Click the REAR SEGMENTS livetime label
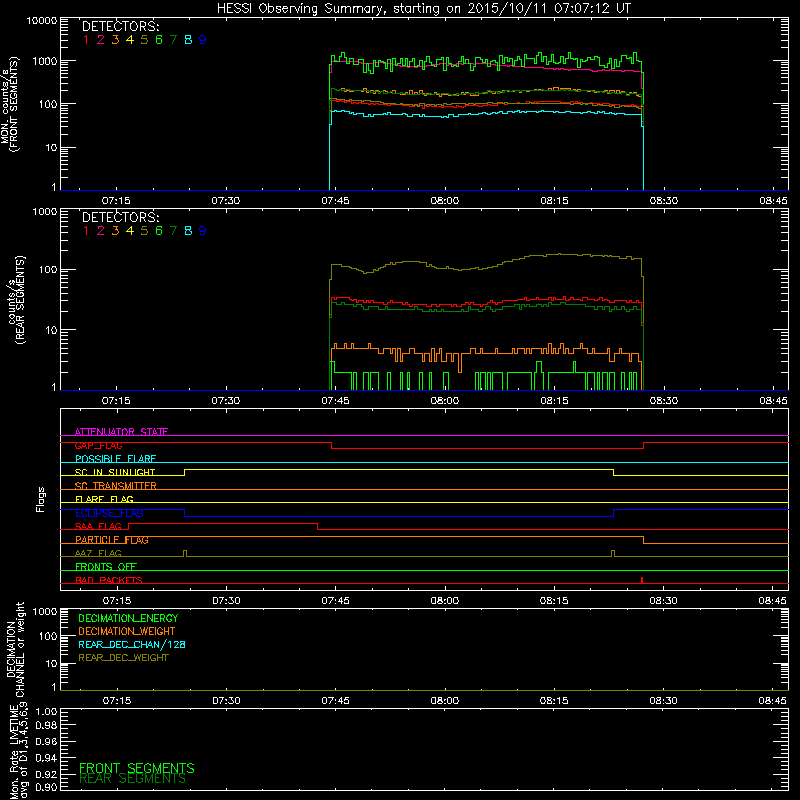This screenshot has width=800, height=800. 133,779
